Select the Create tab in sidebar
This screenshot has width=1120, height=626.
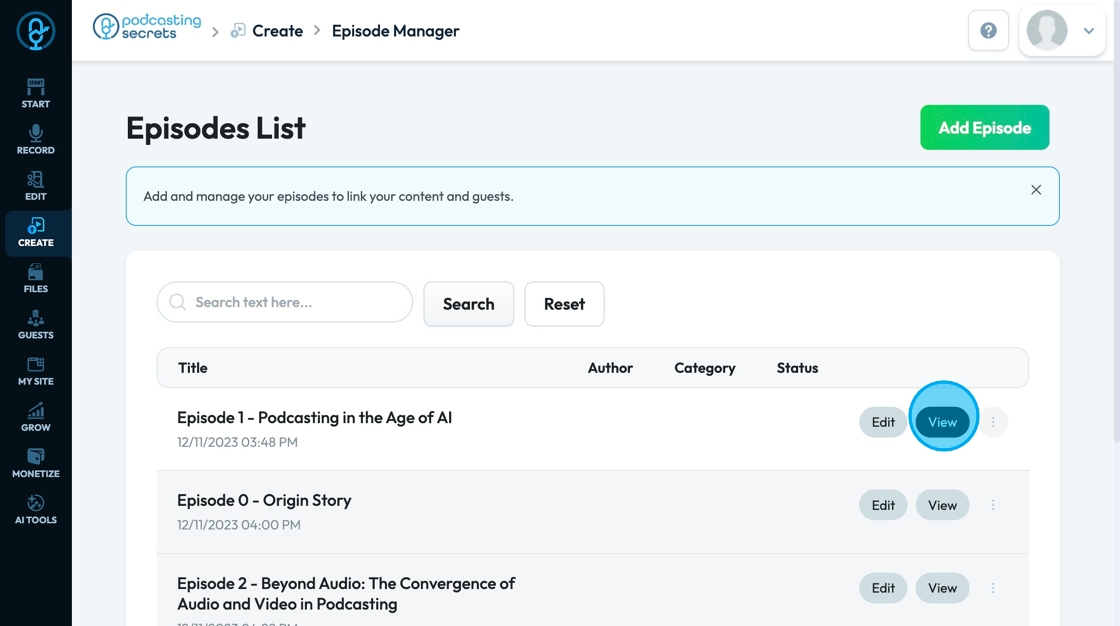point(36,232)
